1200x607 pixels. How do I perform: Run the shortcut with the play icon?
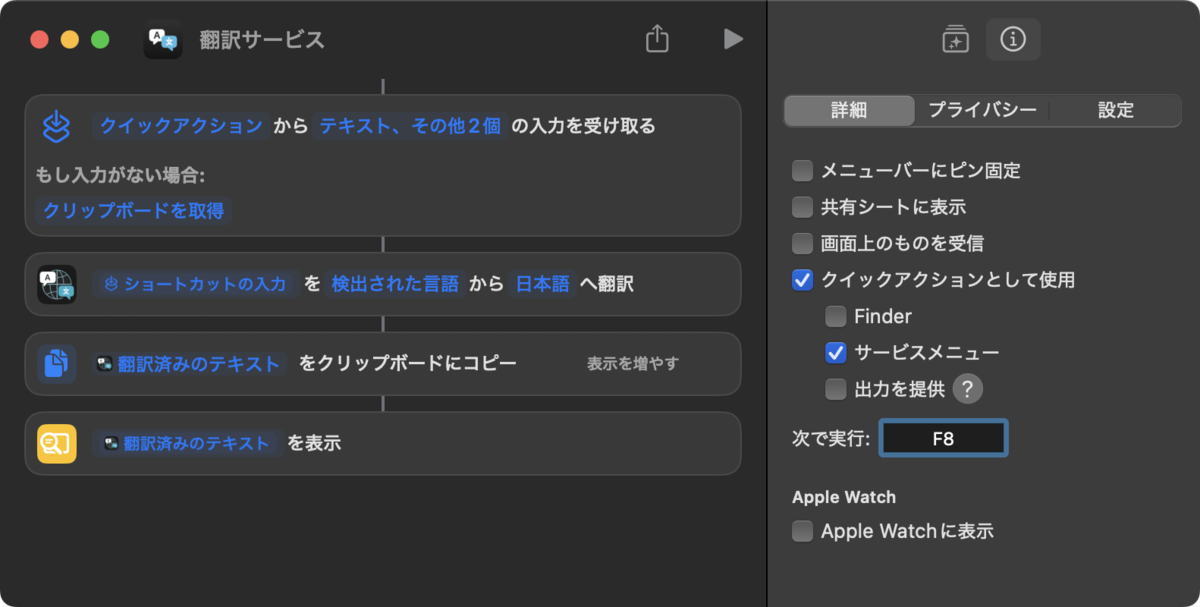pos(733,39)
